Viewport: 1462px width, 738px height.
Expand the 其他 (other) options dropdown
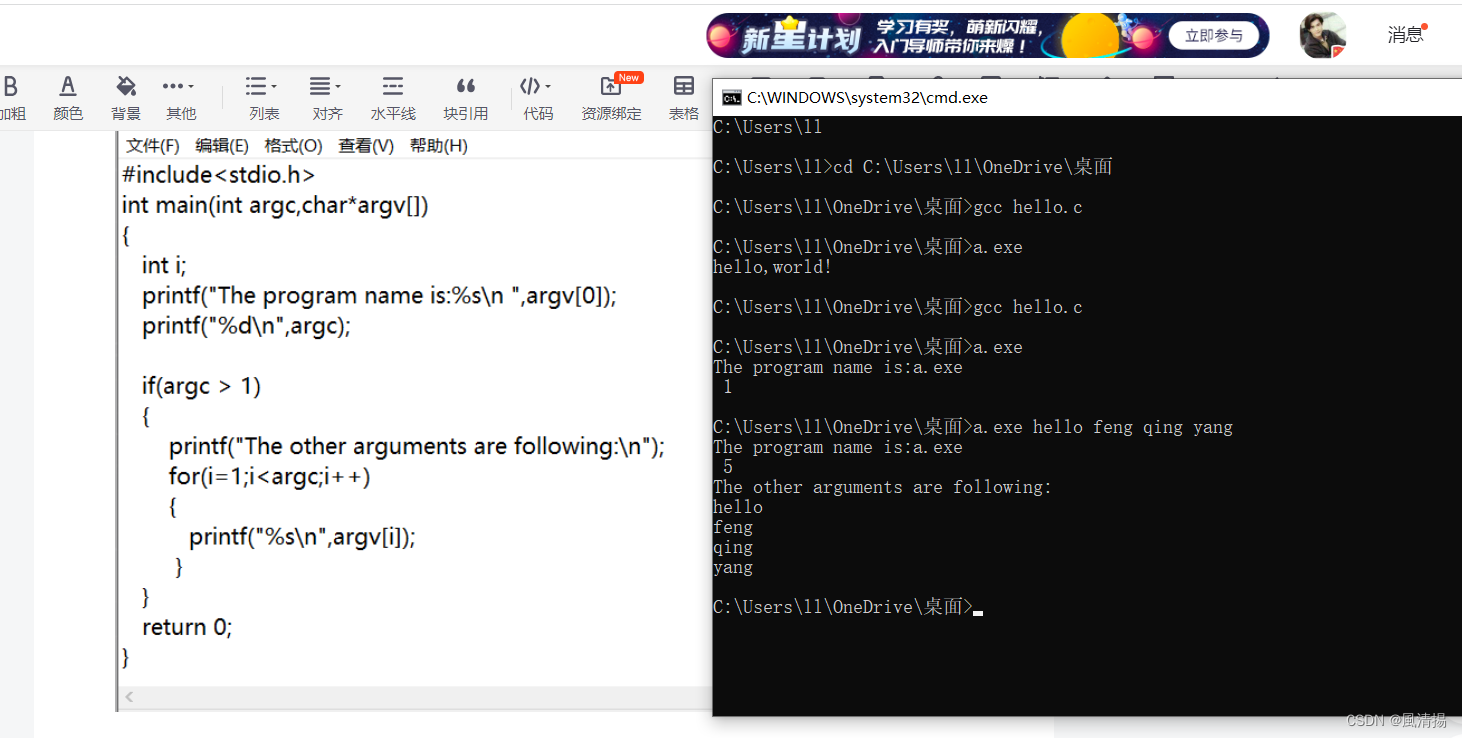181,98
